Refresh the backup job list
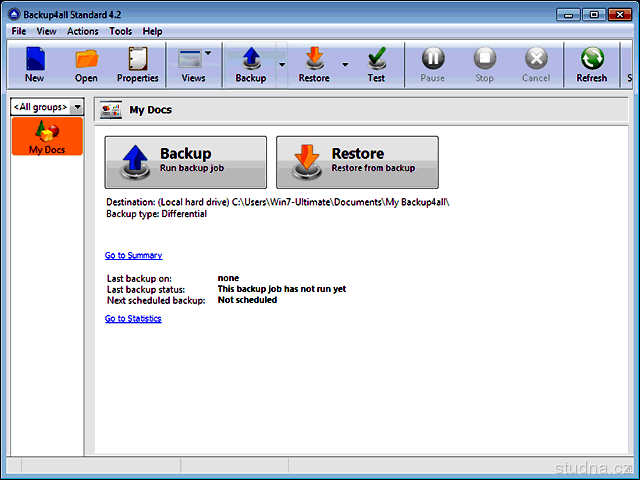This screenshot has height=480, width=640. [x=591, y=63]
